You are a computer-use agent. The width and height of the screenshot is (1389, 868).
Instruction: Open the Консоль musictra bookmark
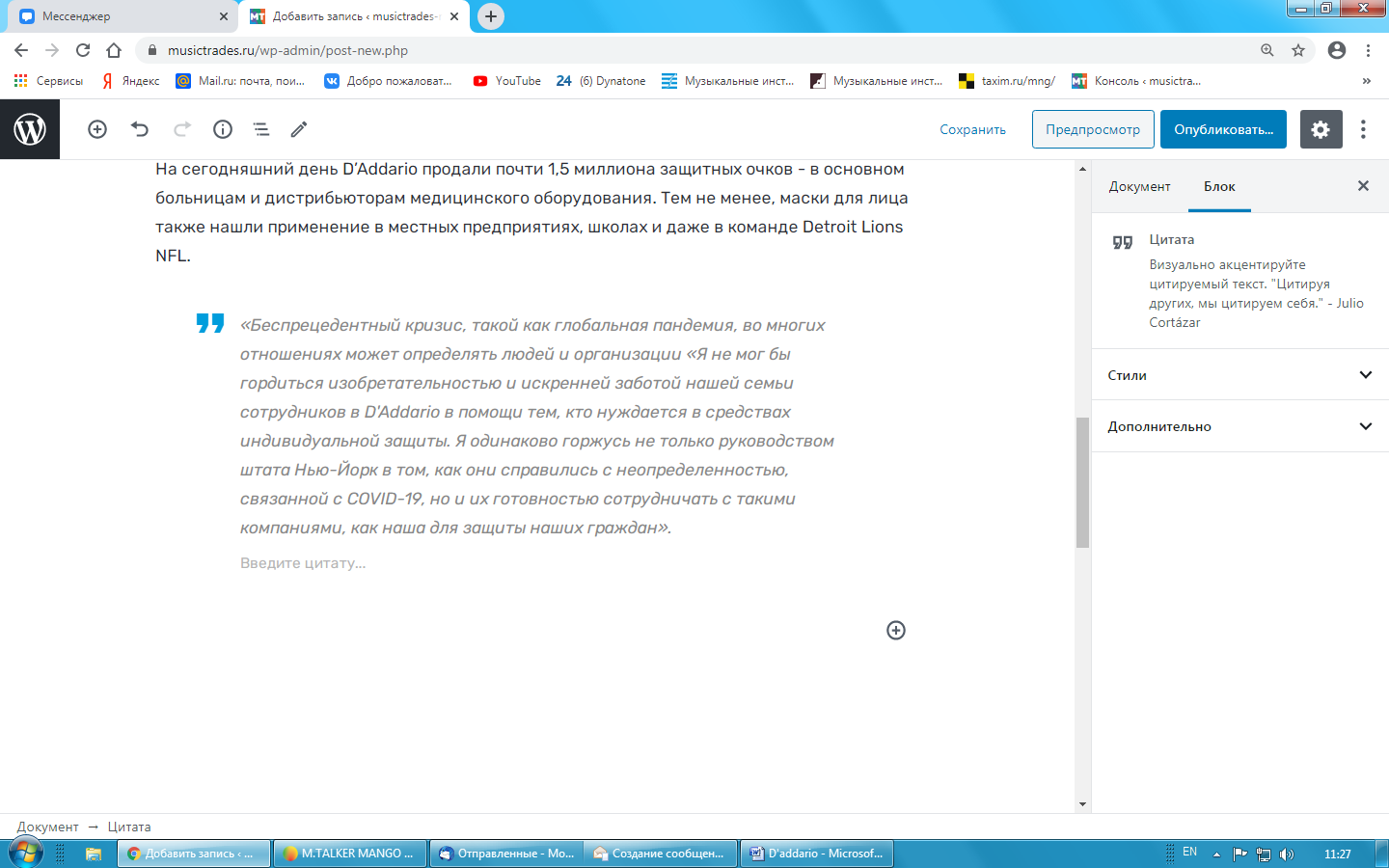click(x=1136, y=81)
